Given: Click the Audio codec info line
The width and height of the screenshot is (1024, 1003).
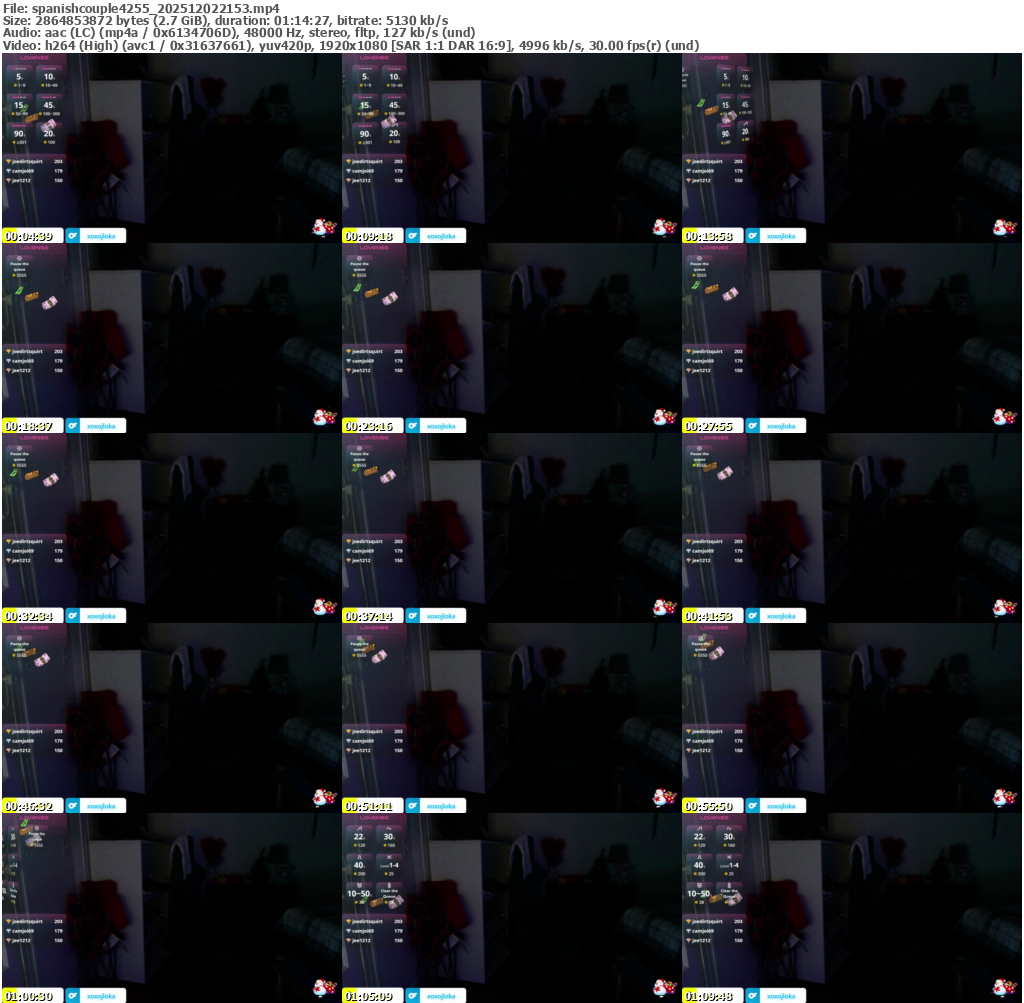Looking at the screenshot, I should 239,33.
